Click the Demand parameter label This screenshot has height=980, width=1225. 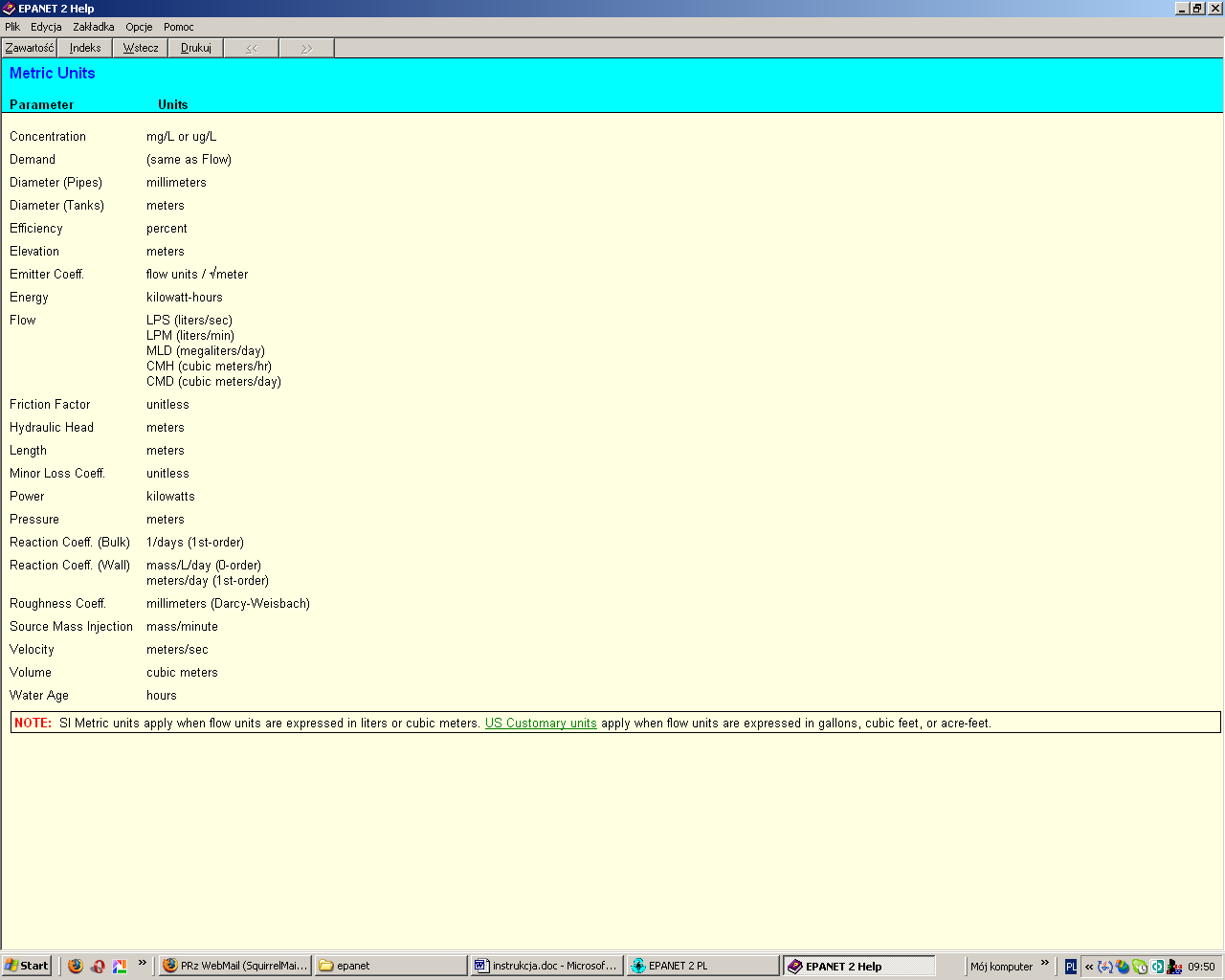(33, 160)
